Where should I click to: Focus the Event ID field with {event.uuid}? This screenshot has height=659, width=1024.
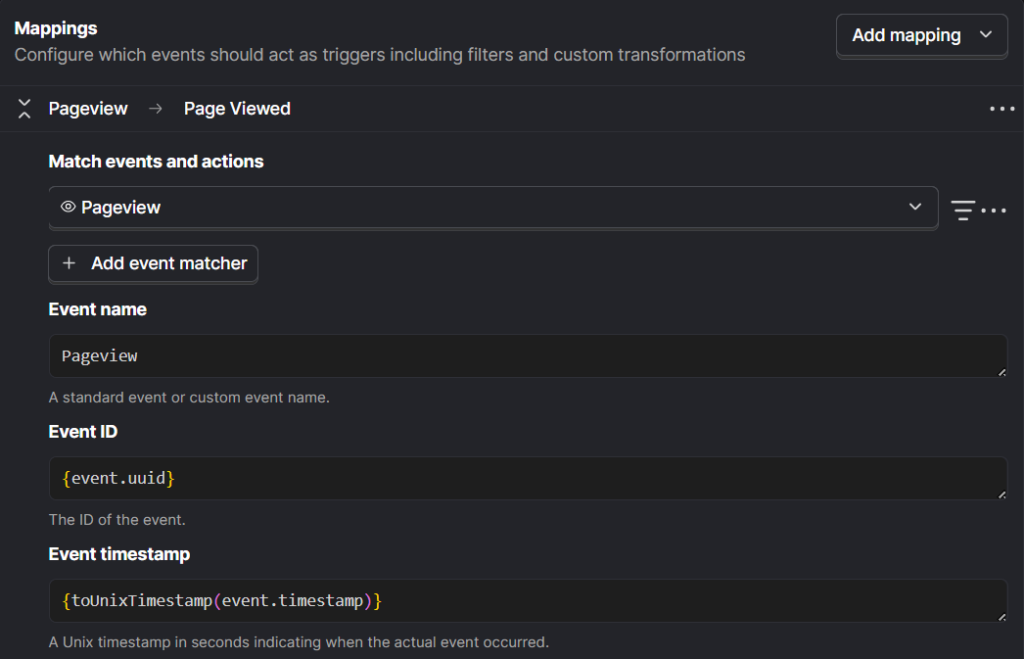(520, 479)
